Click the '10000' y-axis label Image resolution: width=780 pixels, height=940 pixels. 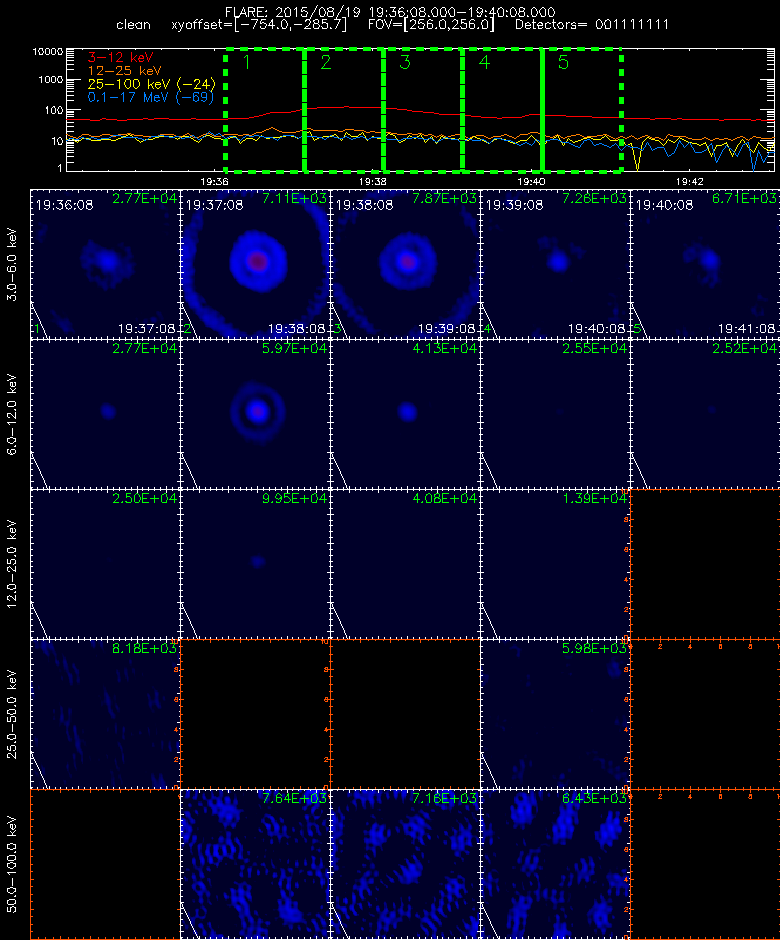pos(48,52)
